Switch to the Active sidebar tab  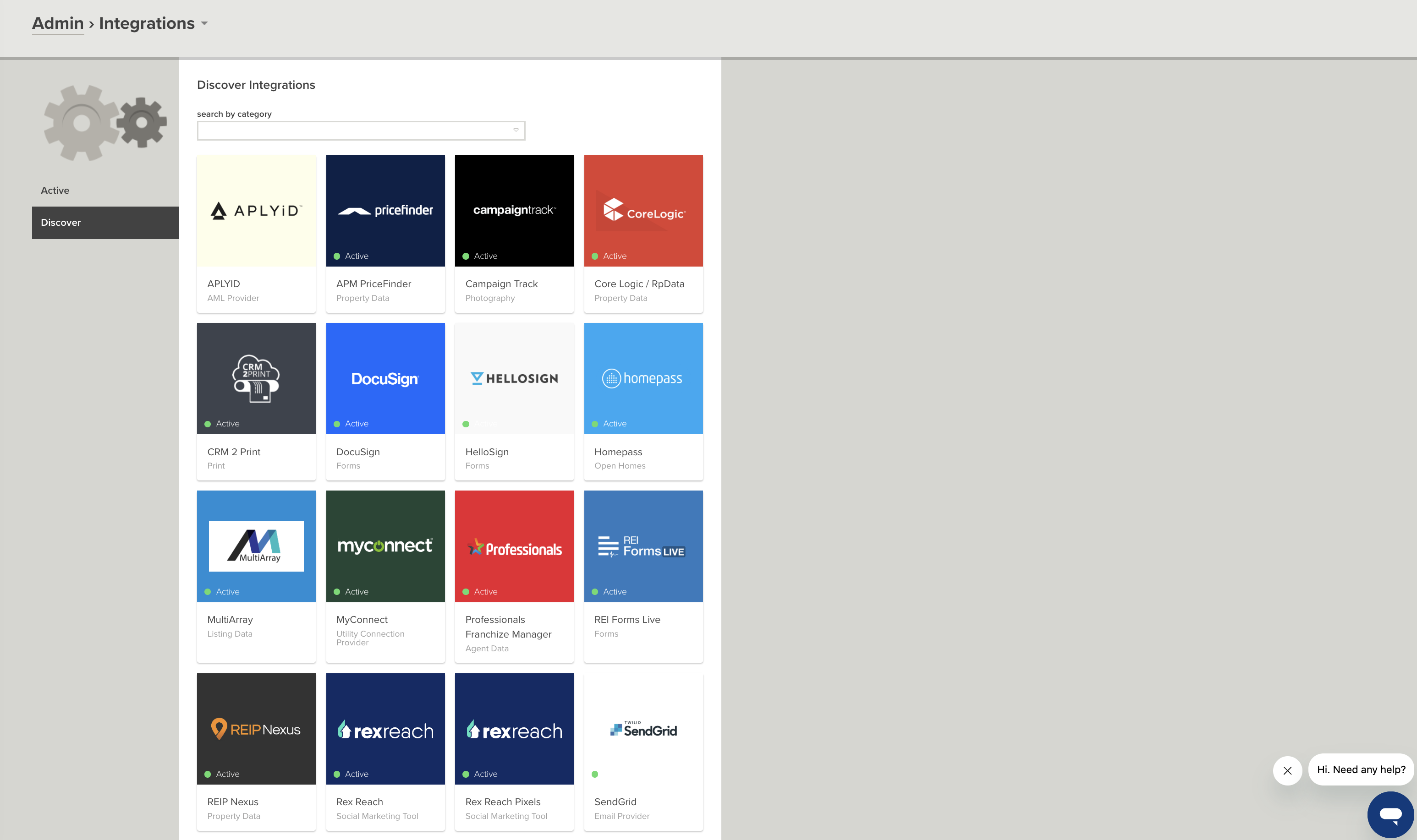(x=105, y=190)
